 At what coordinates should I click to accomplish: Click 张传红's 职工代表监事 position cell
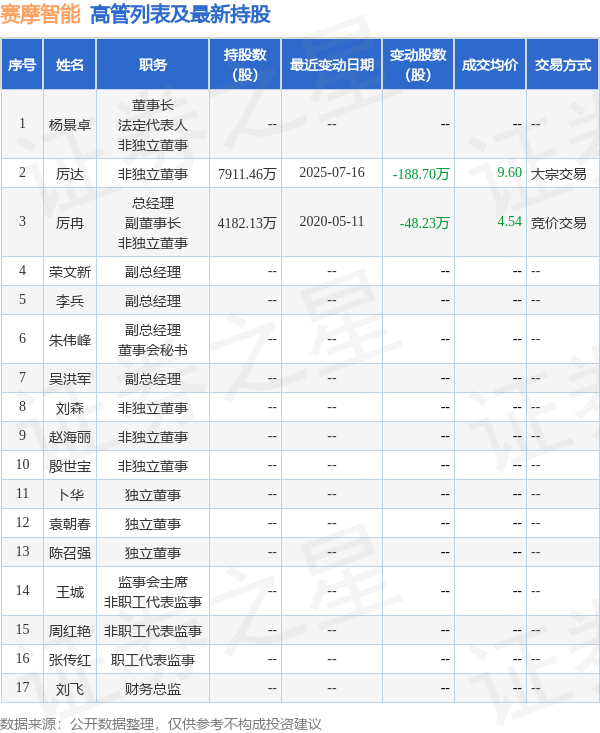point(152,660)
